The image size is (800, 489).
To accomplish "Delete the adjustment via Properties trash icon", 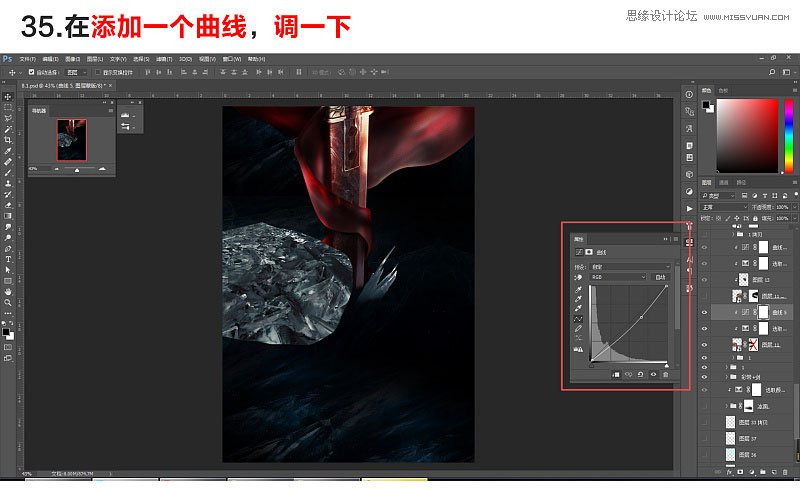I will coord(665,375).
